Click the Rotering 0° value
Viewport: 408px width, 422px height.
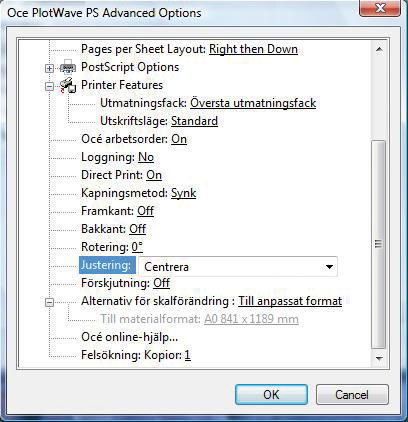click(137, 247)
